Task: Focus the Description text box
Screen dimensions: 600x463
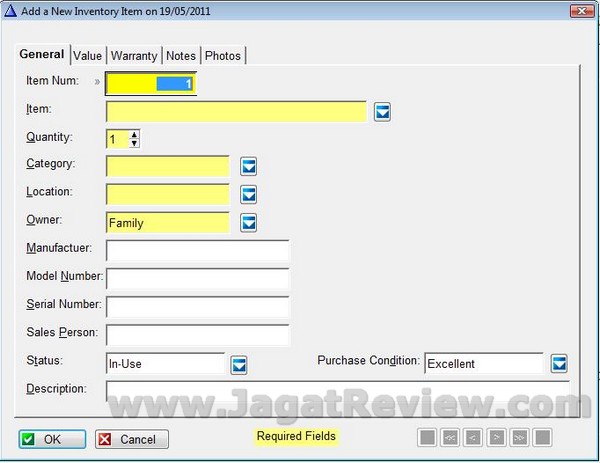Action: click(x=338, y=391)
